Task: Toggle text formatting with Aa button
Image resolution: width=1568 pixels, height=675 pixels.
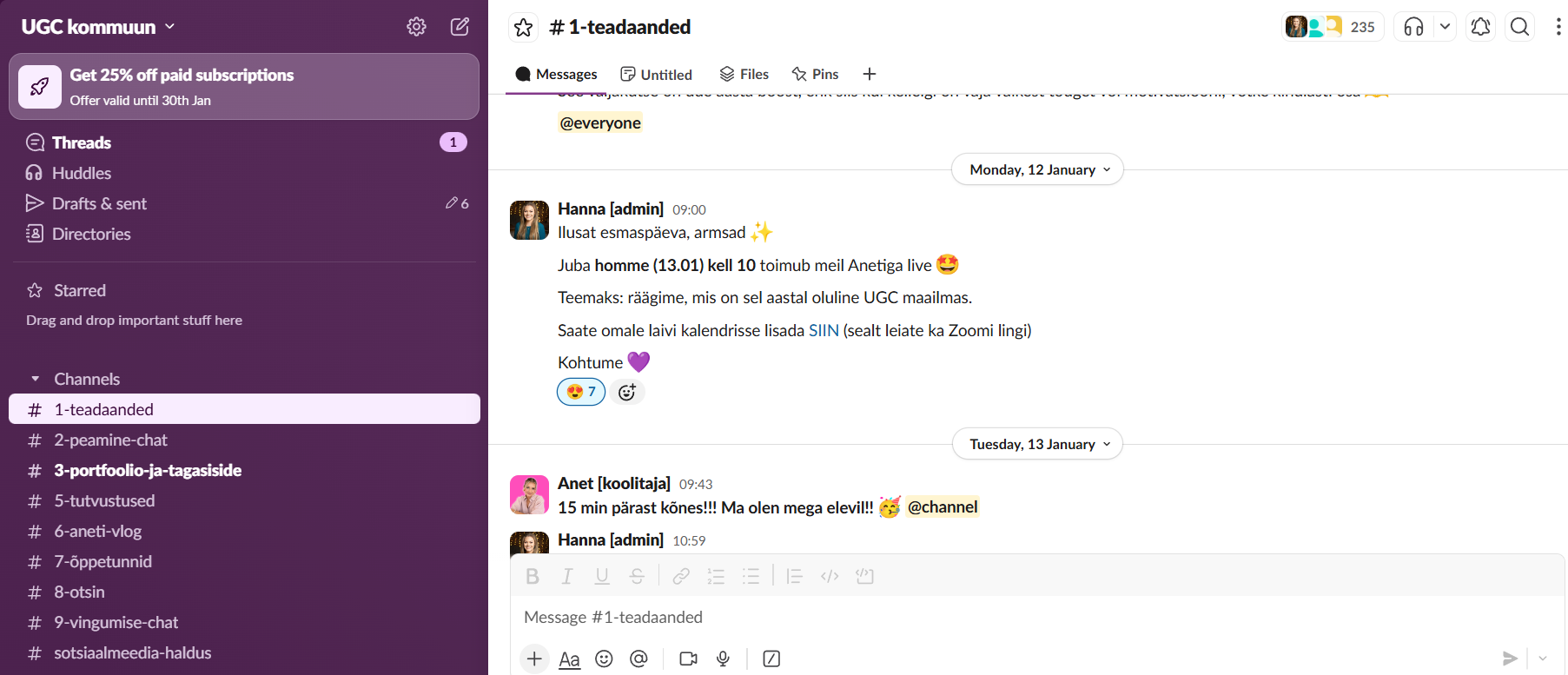Action: (x=569, y=658)
